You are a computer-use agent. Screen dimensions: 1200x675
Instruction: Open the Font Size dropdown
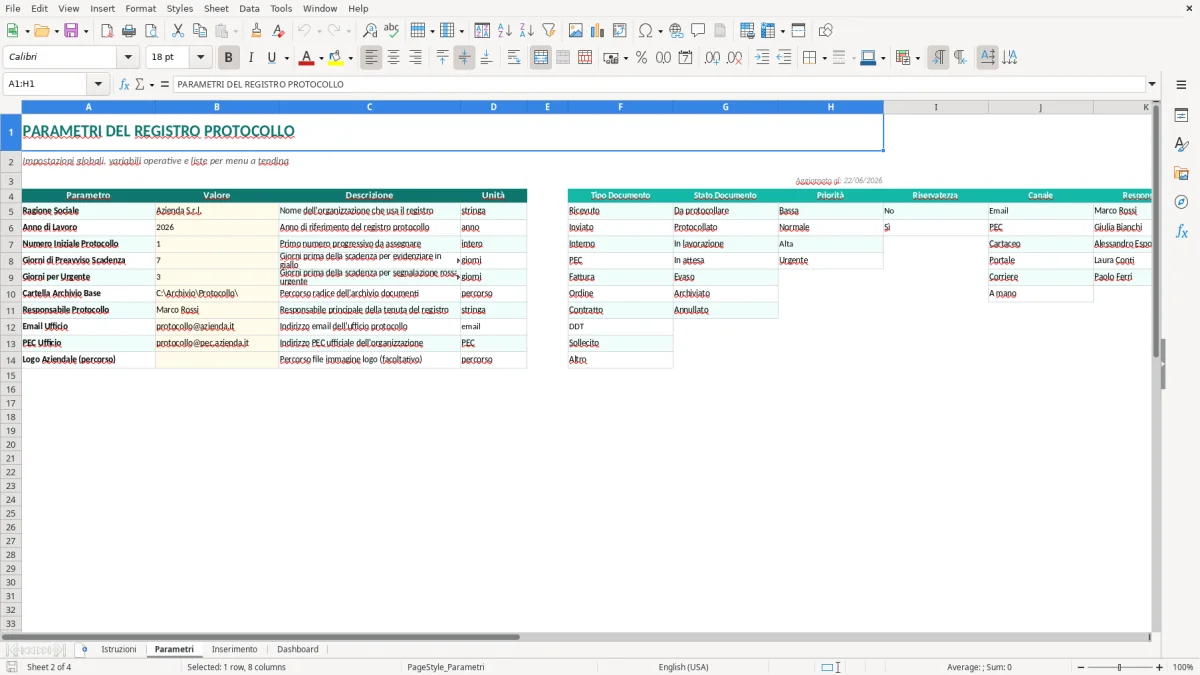[200, 58]
